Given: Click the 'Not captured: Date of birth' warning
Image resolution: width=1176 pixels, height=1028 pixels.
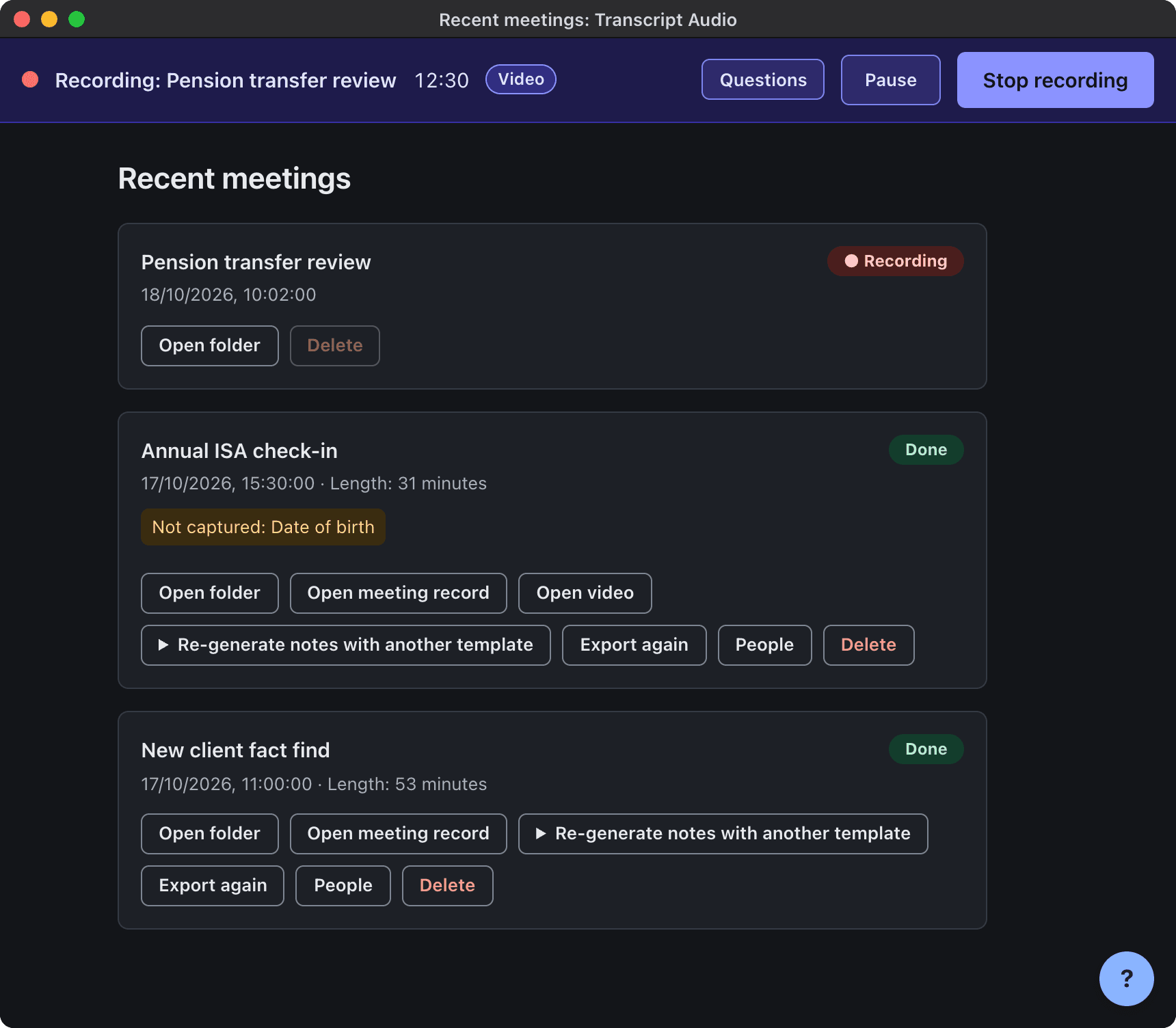Looking at the screenshot, I should (263, 527).
